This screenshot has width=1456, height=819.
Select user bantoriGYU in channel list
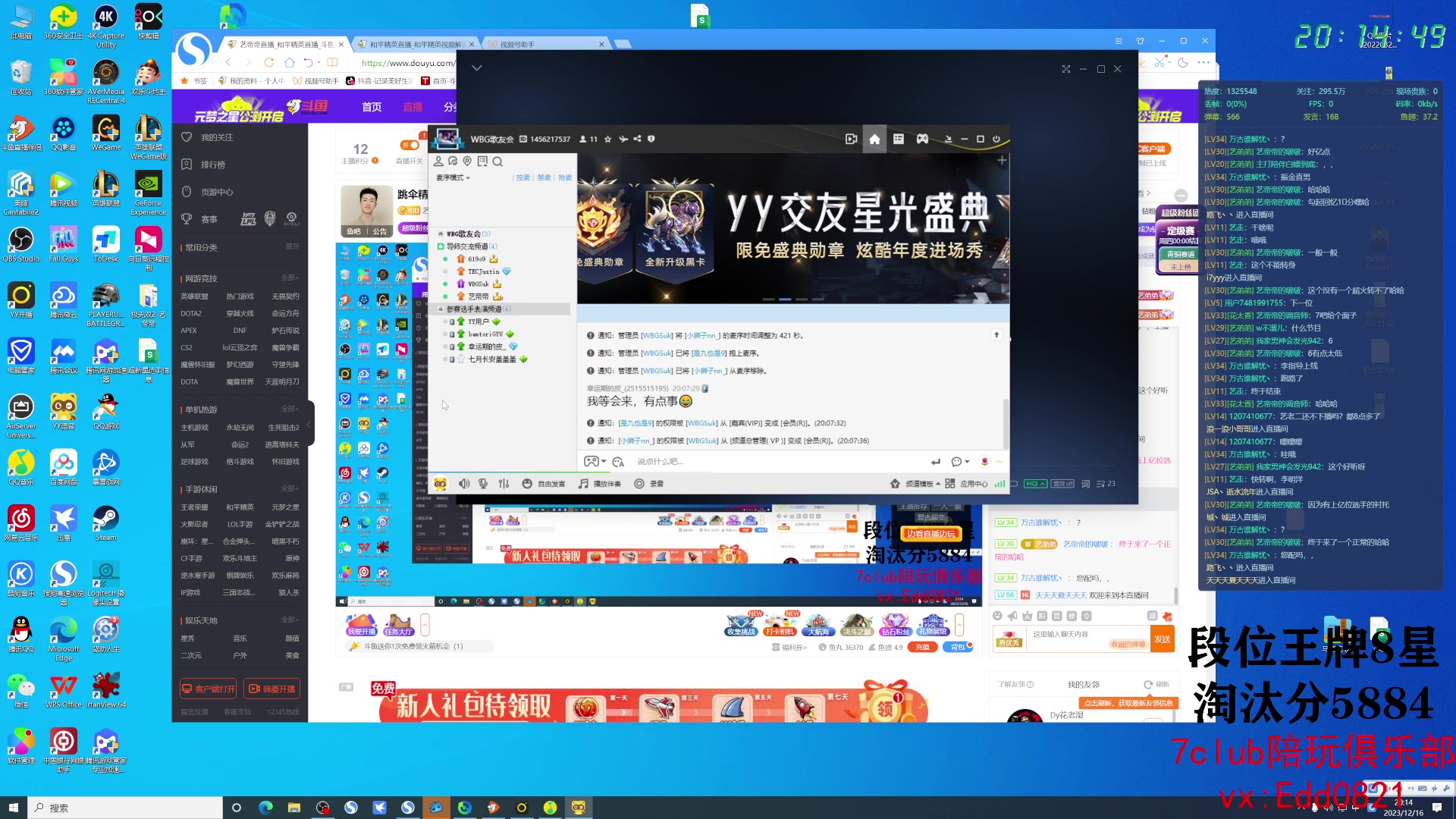point(485,334)
